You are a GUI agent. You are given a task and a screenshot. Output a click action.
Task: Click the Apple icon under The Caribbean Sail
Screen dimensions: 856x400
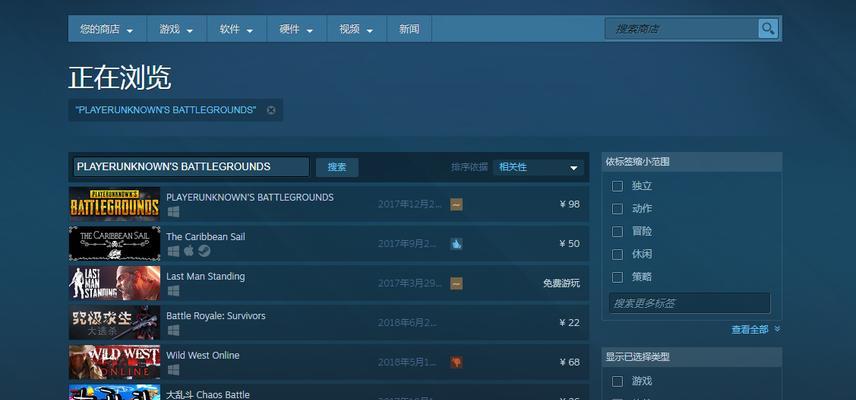(188, 251)
